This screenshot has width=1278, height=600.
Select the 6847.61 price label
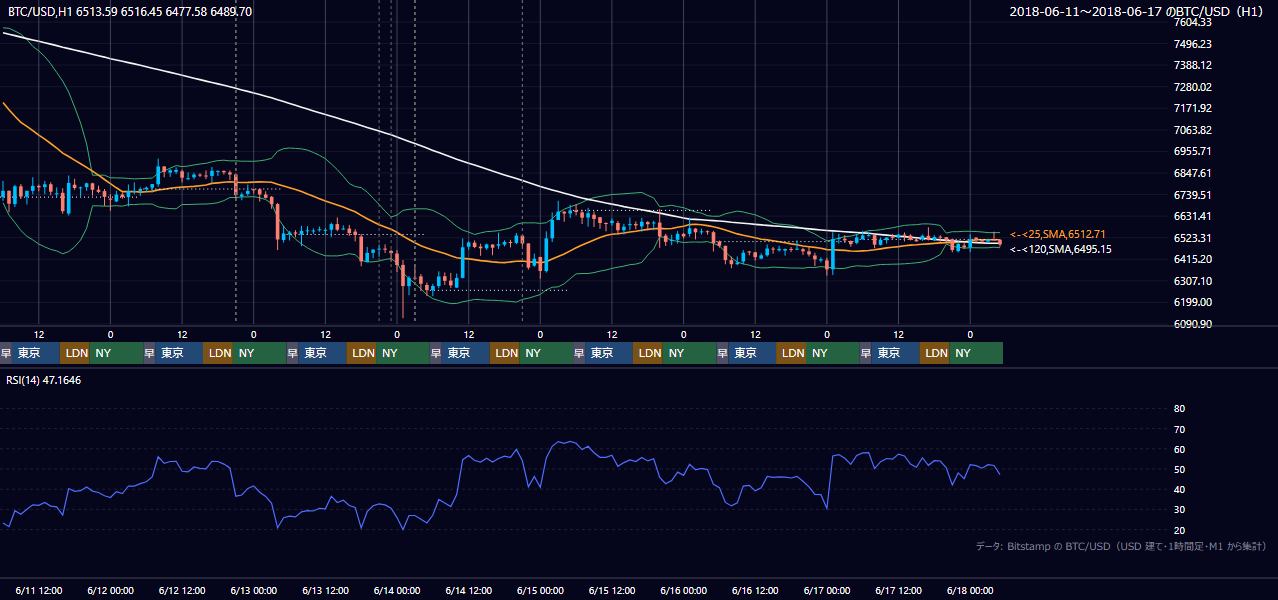(x=1193, y=173)
